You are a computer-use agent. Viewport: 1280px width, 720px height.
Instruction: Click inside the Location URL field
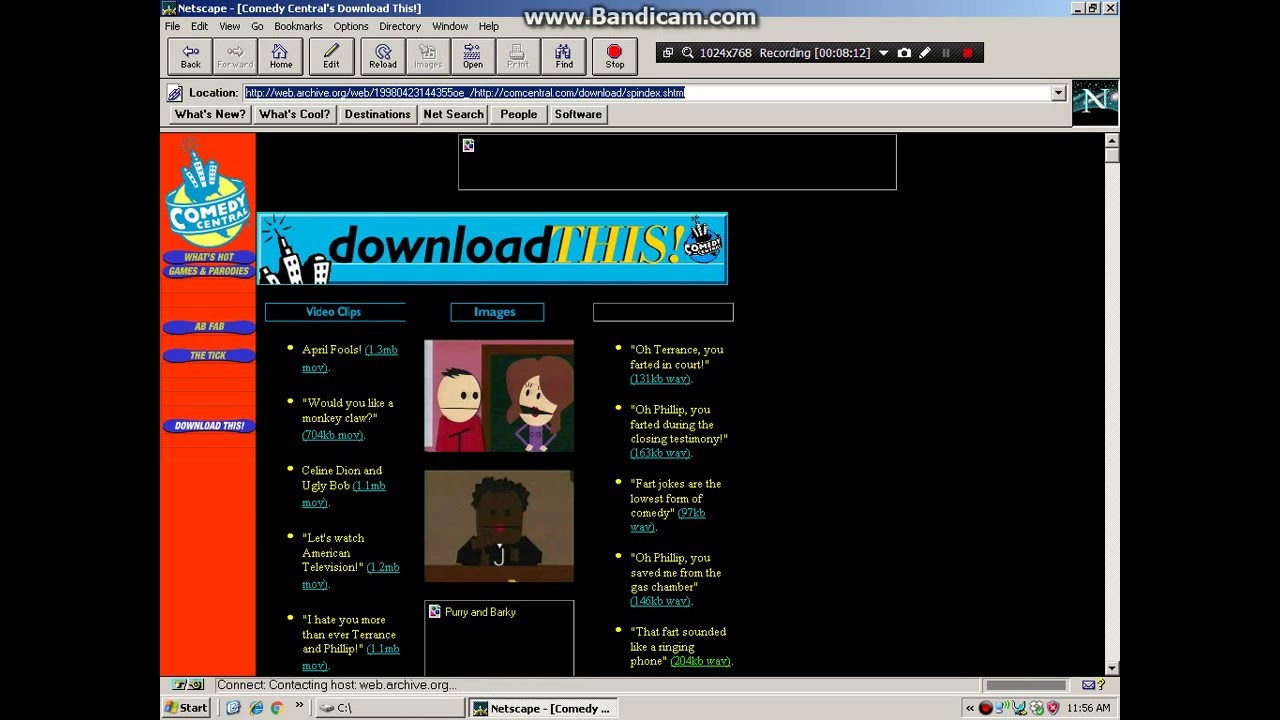646,93
